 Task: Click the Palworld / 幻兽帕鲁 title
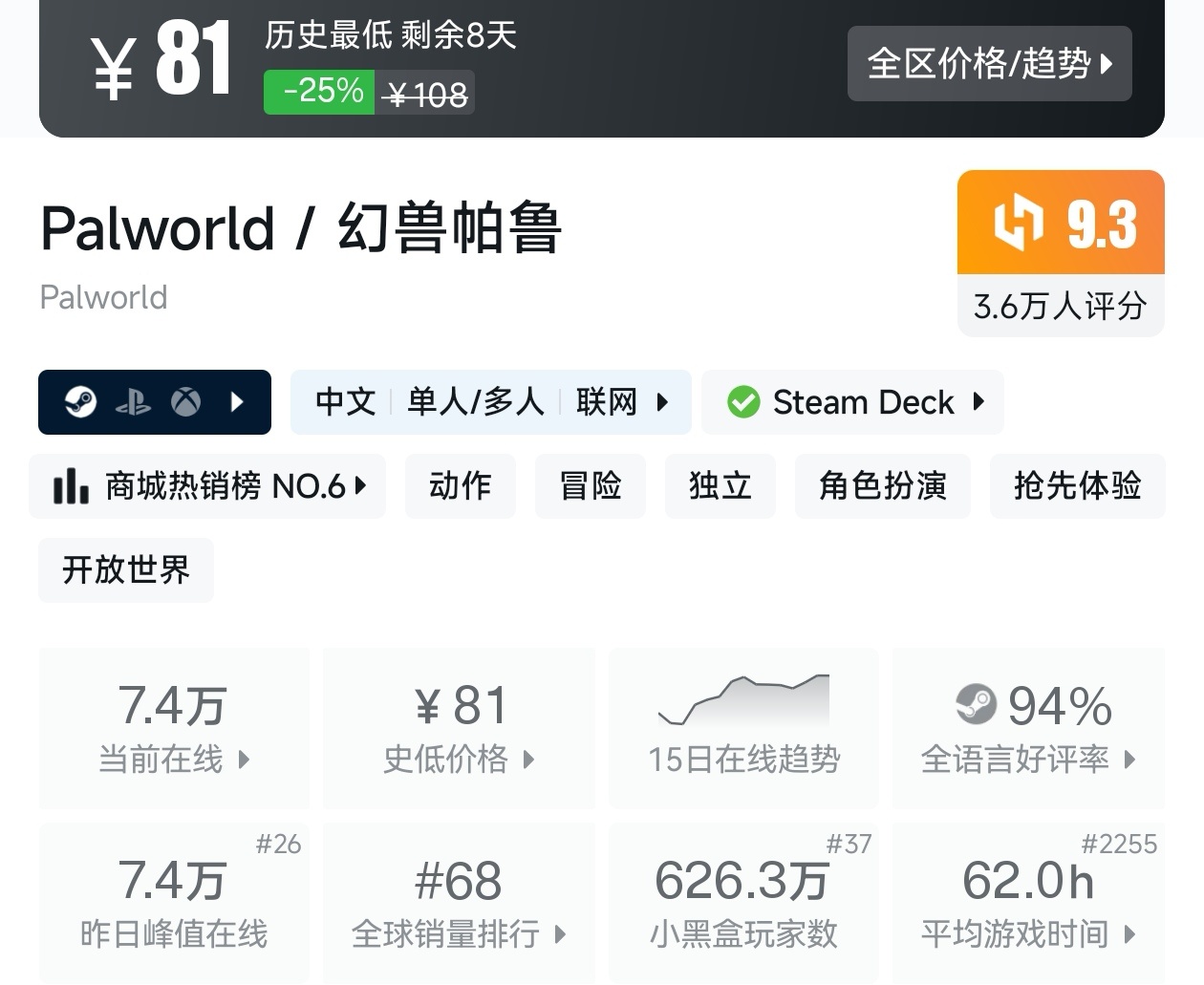[301, 228]
